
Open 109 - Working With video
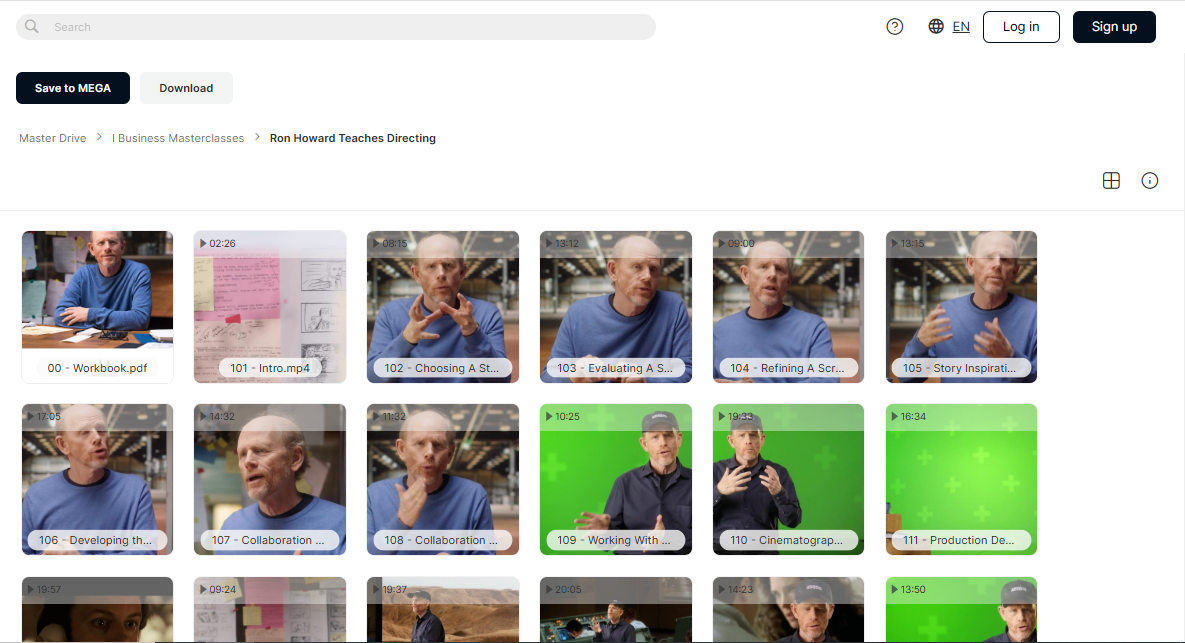click(x=616, y=479)
